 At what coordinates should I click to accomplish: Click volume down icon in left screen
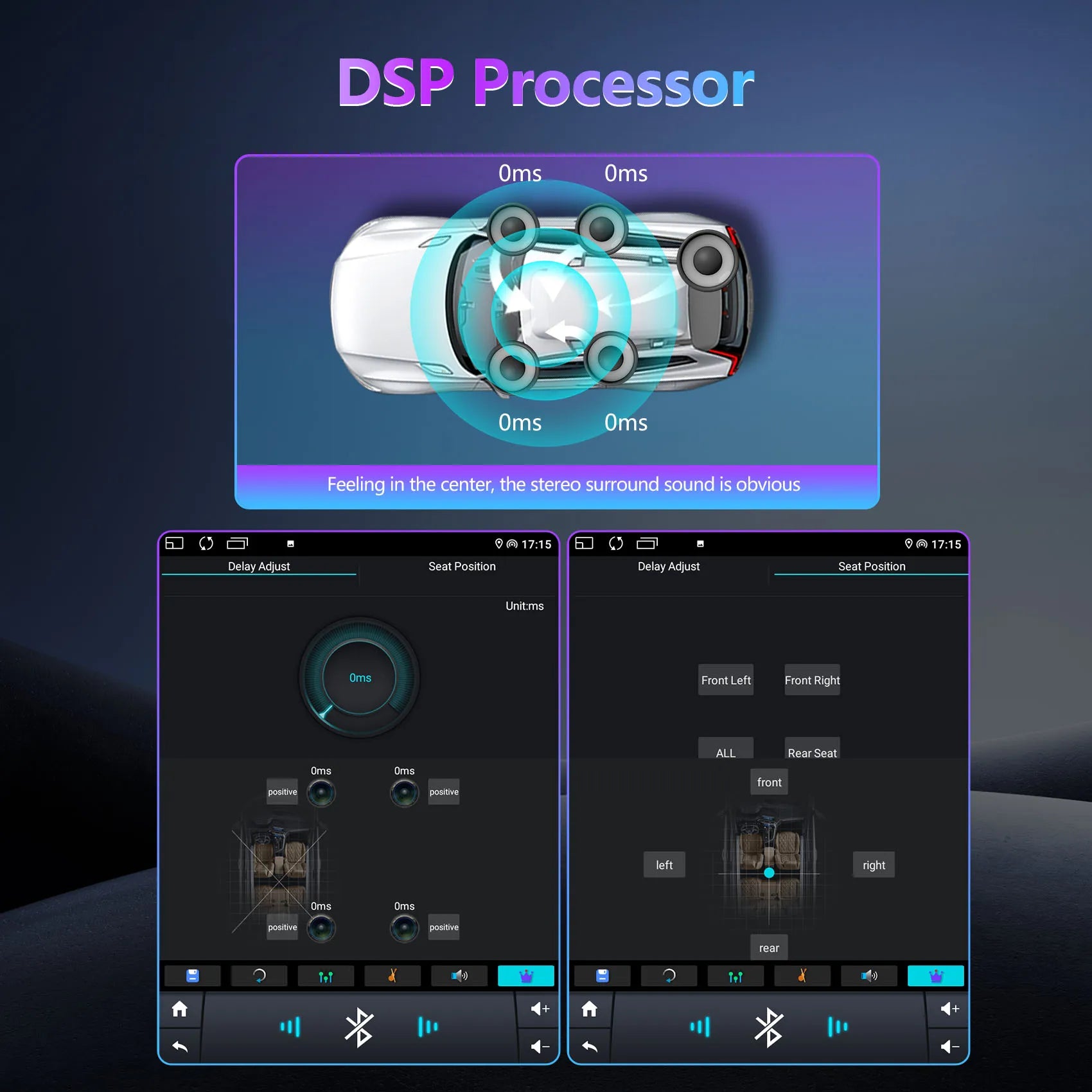coord(540,1046)
